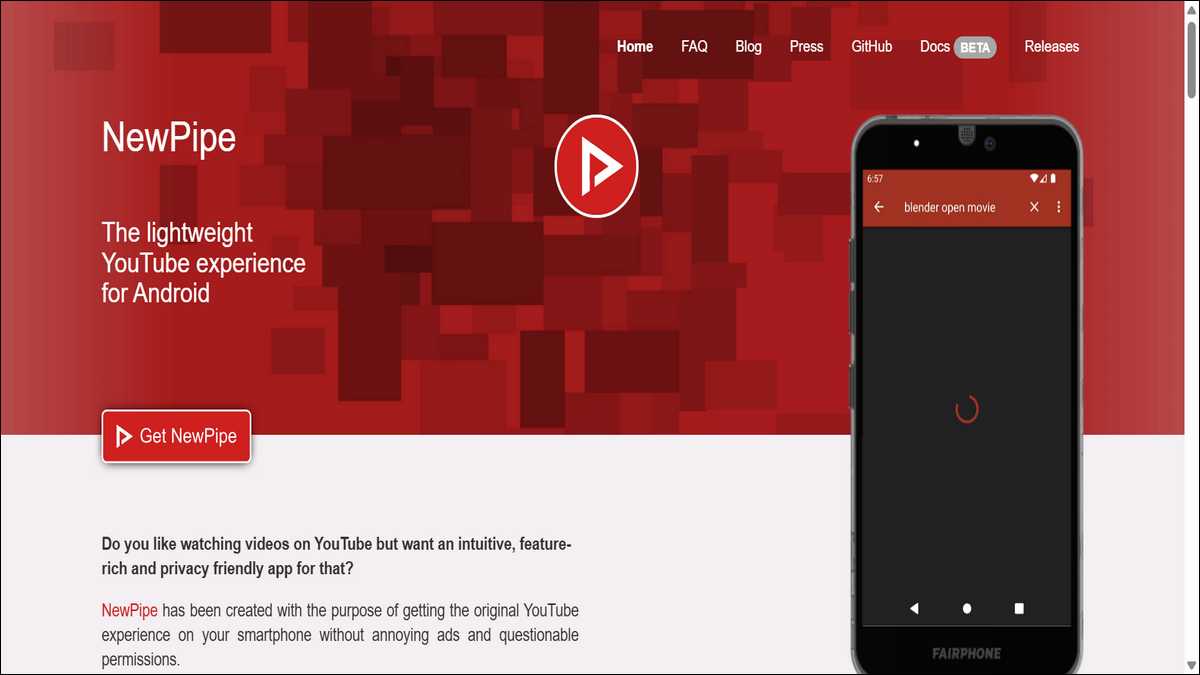Follow the red NewPipe link in paragraph
The image size is (1200, 675).
(x=129, y=610)
